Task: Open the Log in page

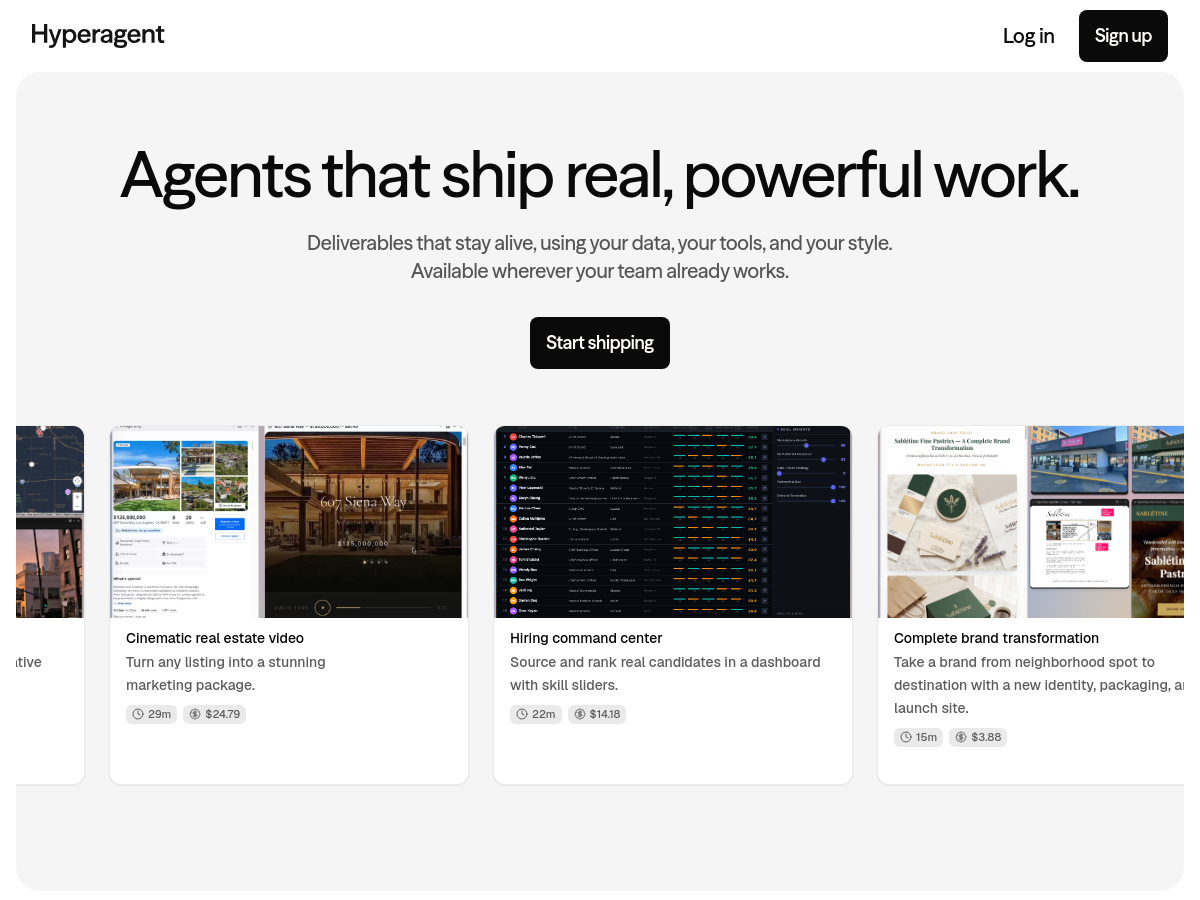Action: [1028, 36]
